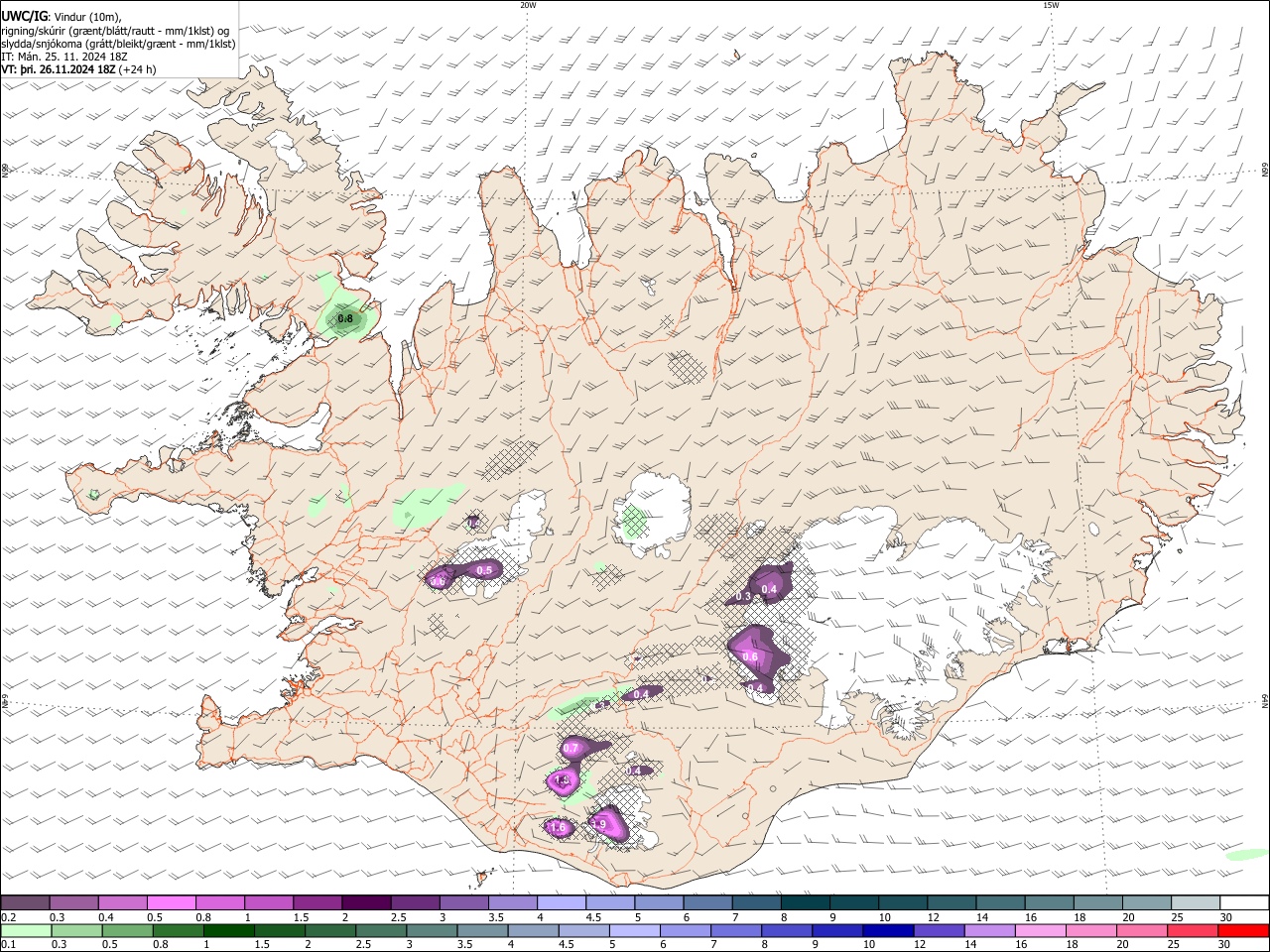Click the 1.9 snowfall value in south Iceland
Screen dimensions: 1270x952
coord(598,823)
